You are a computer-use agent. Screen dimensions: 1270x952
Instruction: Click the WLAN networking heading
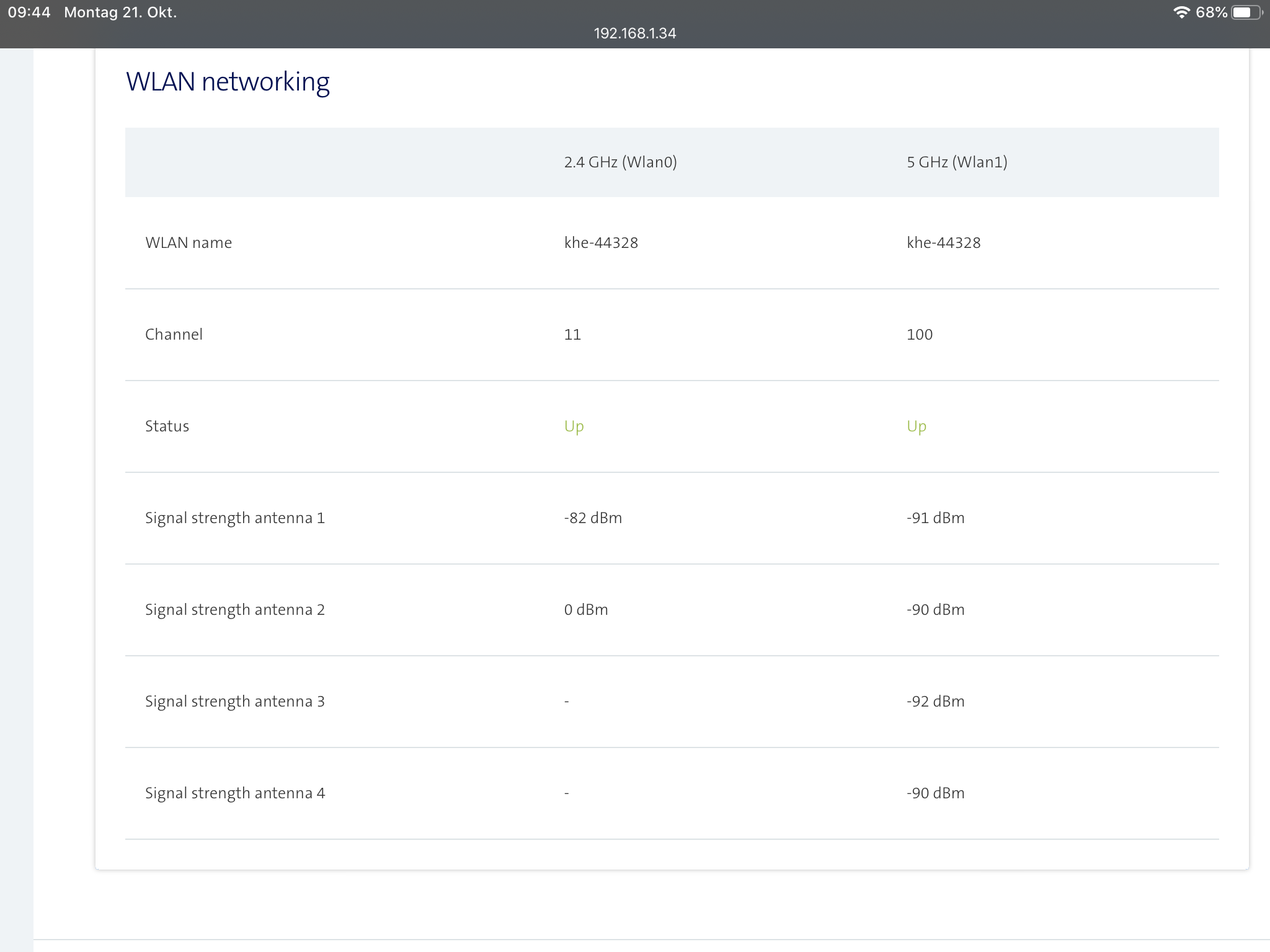tap(228, 82)
